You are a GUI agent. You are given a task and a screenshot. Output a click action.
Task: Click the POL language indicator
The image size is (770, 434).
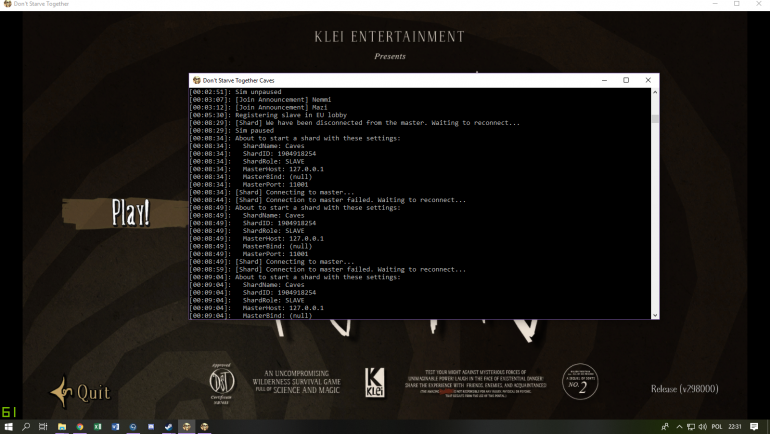(716, 427)
